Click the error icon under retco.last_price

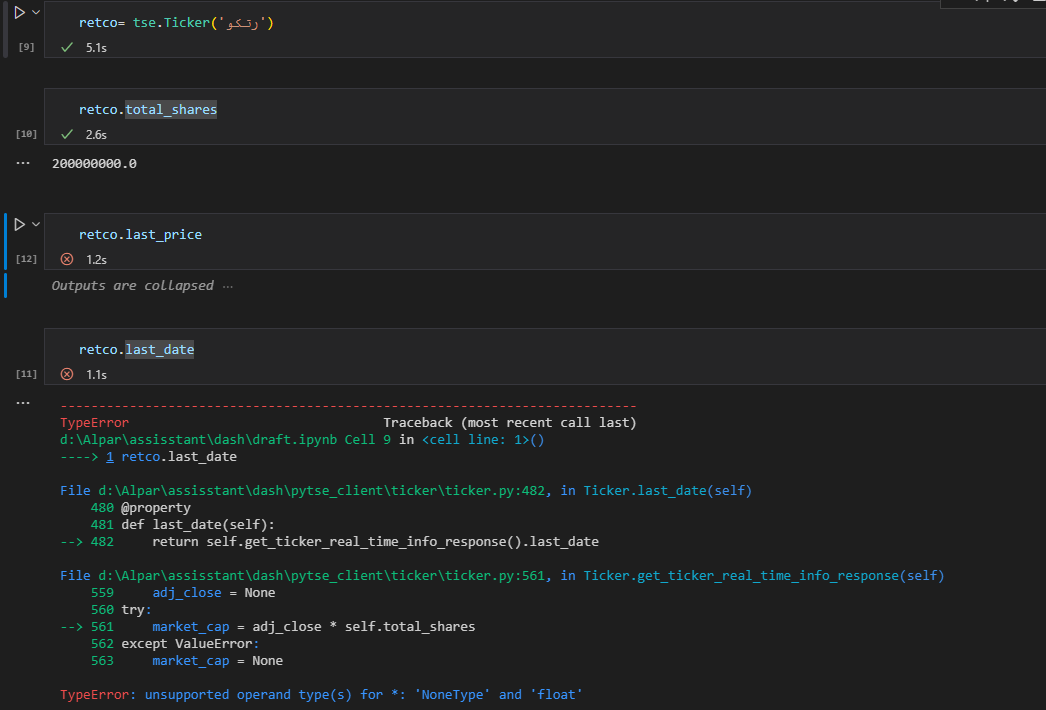click(x=67, y=259)
